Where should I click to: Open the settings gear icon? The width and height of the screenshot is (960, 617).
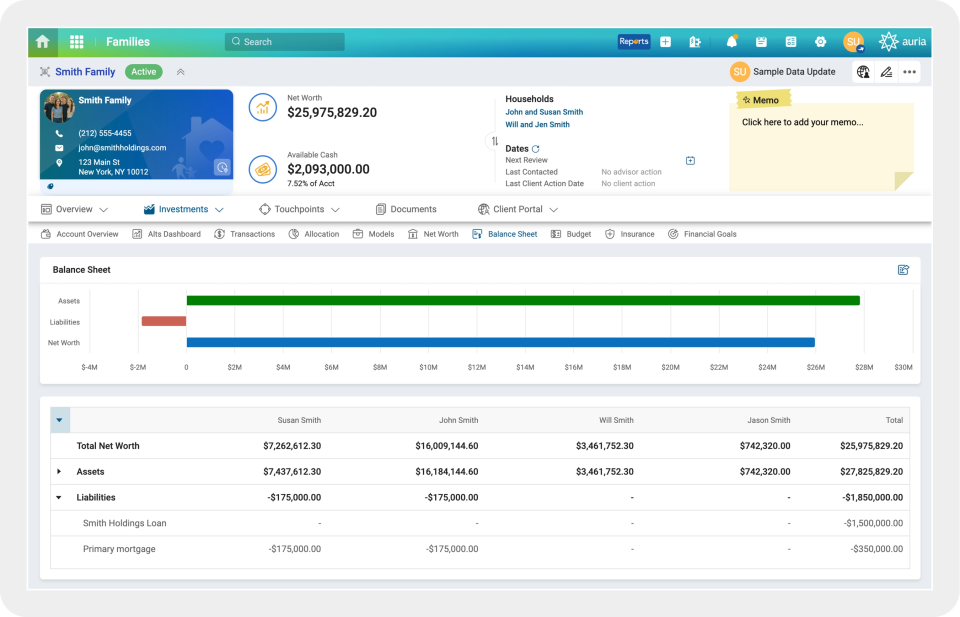click(x=820, y=42)
